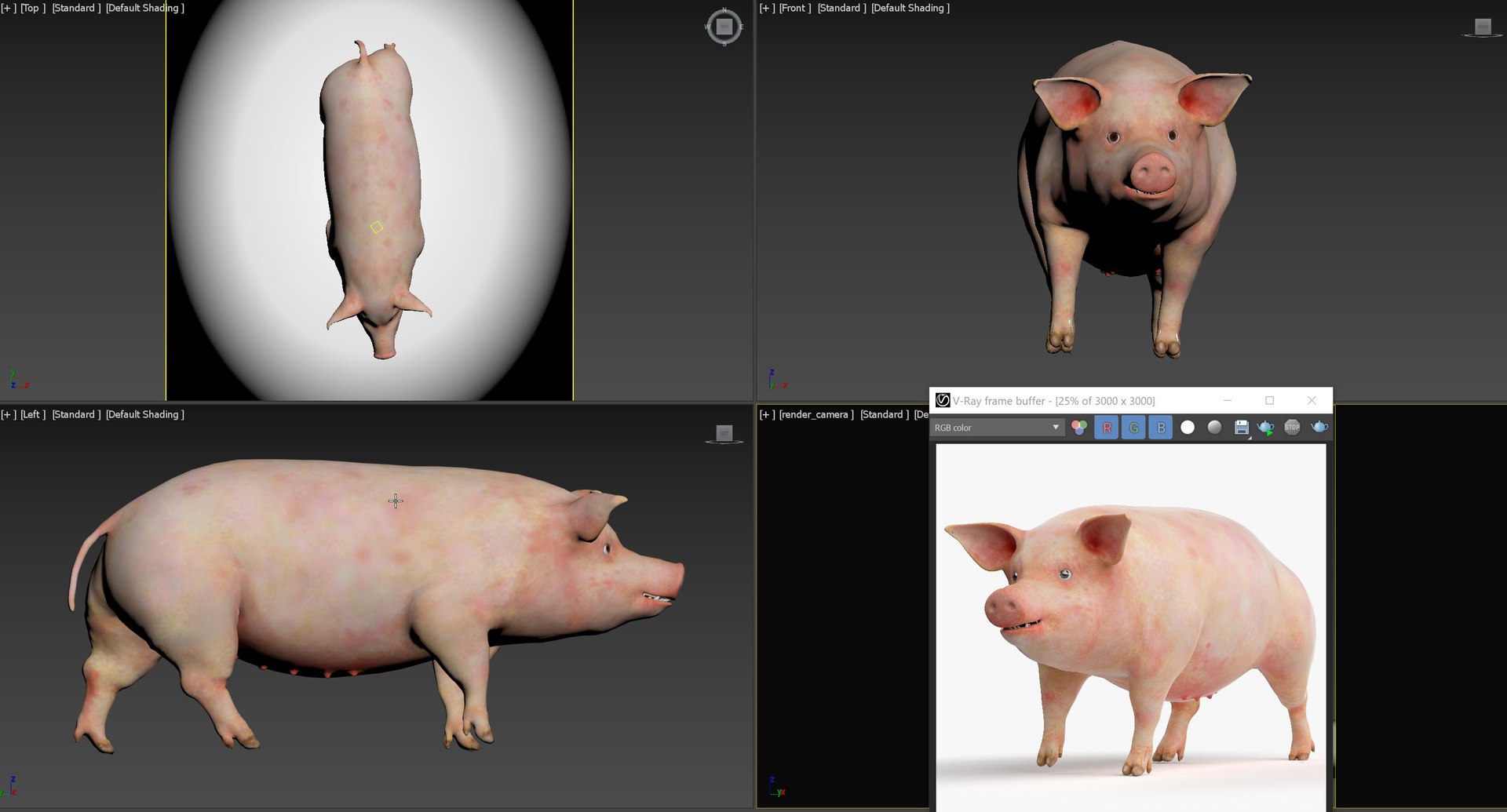Viewport: 1507px width, 812px height.
Task: Select the yellow light gizmo in Top viewport
Action: pos(377,227)
